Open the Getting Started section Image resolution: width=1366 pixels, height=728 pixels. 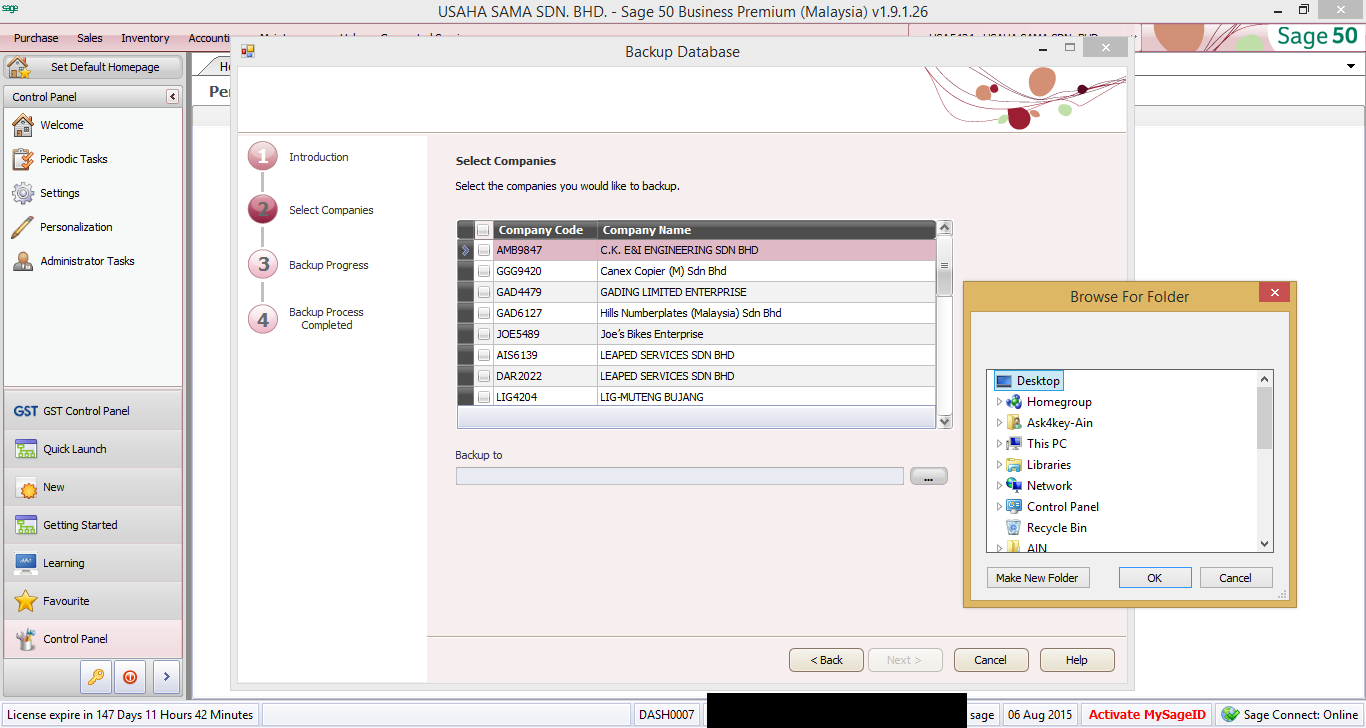(93, 525)
